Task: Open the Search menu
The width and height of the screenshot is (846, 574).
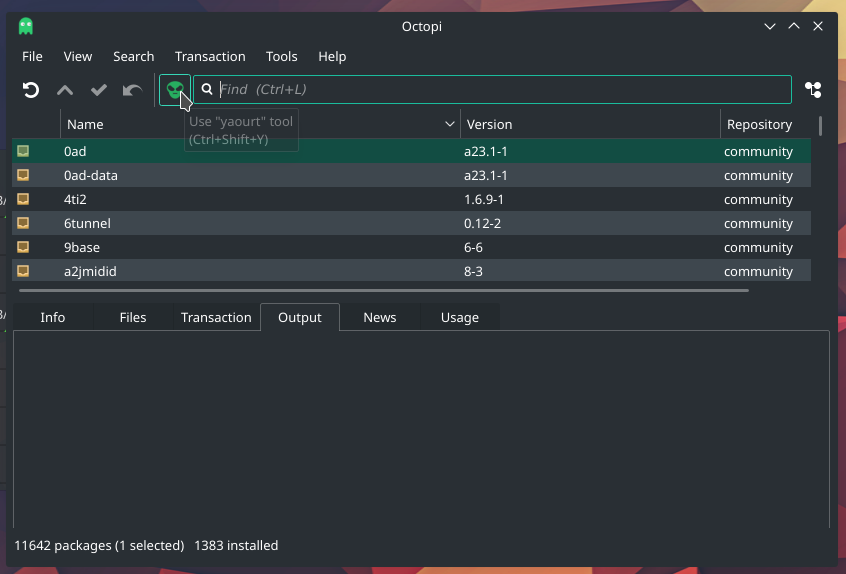Action: pyautogui.click(x=133, y=57)
